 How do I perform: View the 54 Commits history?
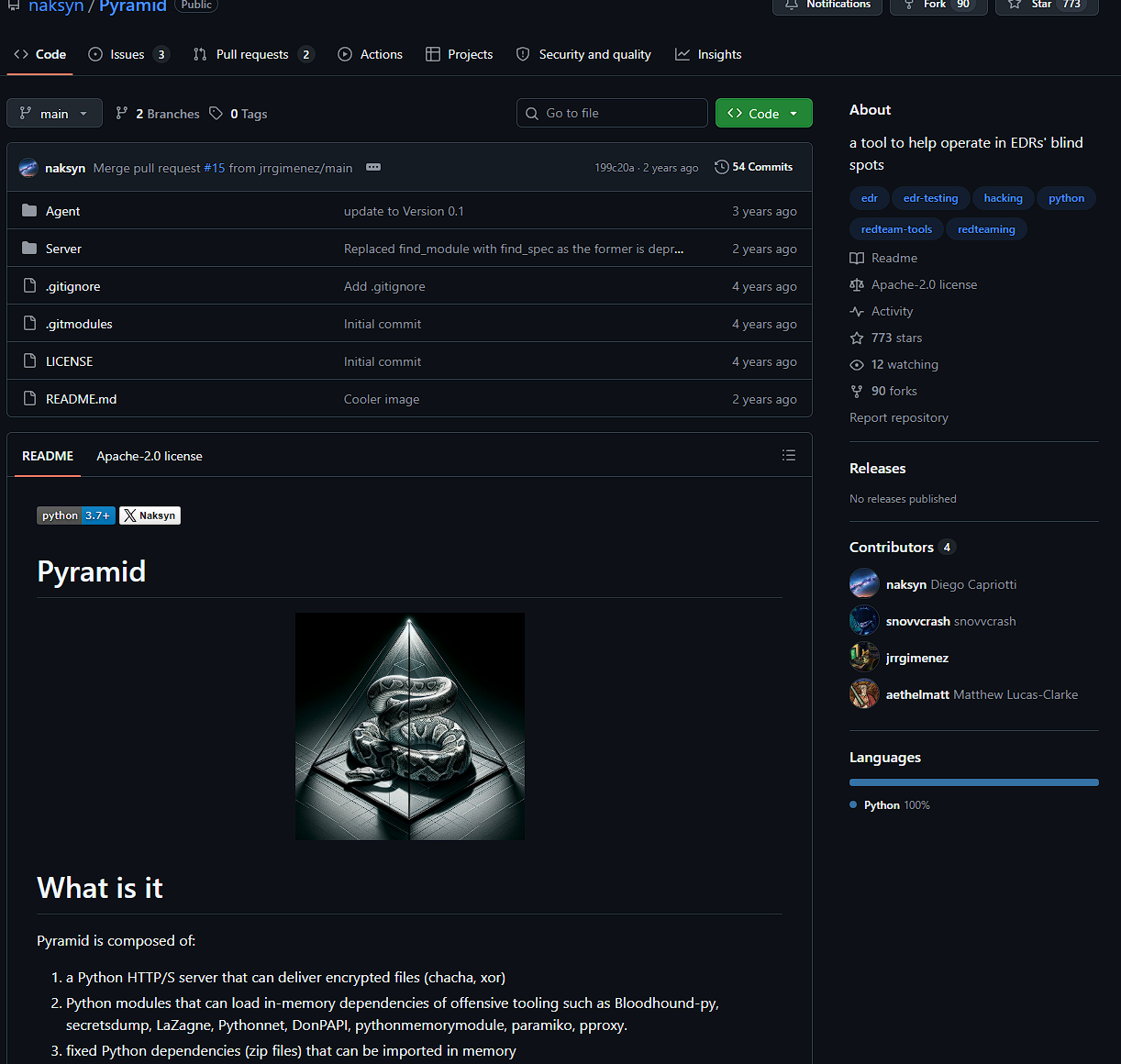pyautogui.click(x=754, y=167)
